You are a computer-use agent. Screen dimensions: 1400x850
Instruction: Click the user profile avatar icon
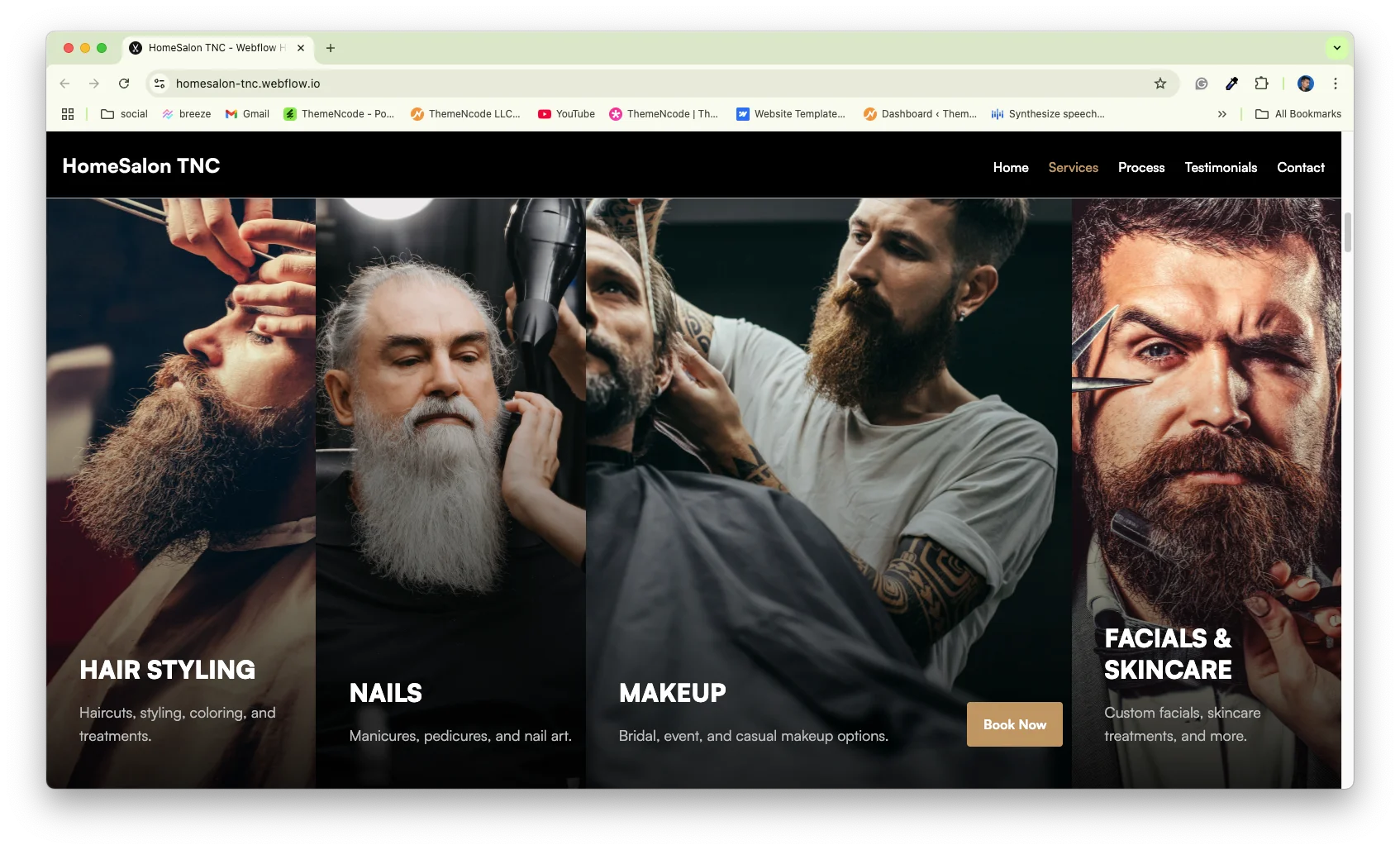point(1306,84)
